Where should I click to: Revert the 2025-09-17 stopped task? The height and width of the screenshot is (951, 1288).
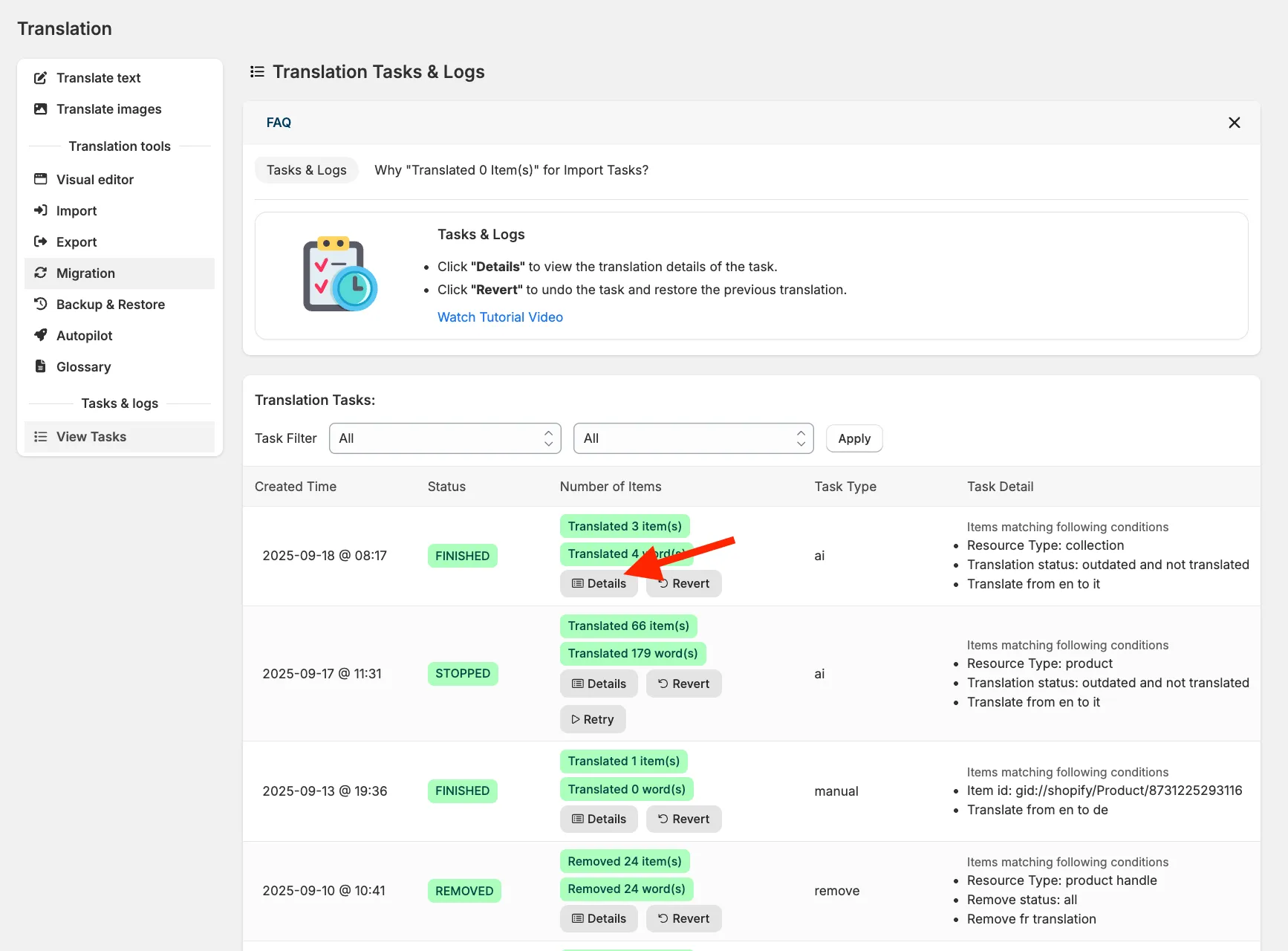click(x=683, y=684)
